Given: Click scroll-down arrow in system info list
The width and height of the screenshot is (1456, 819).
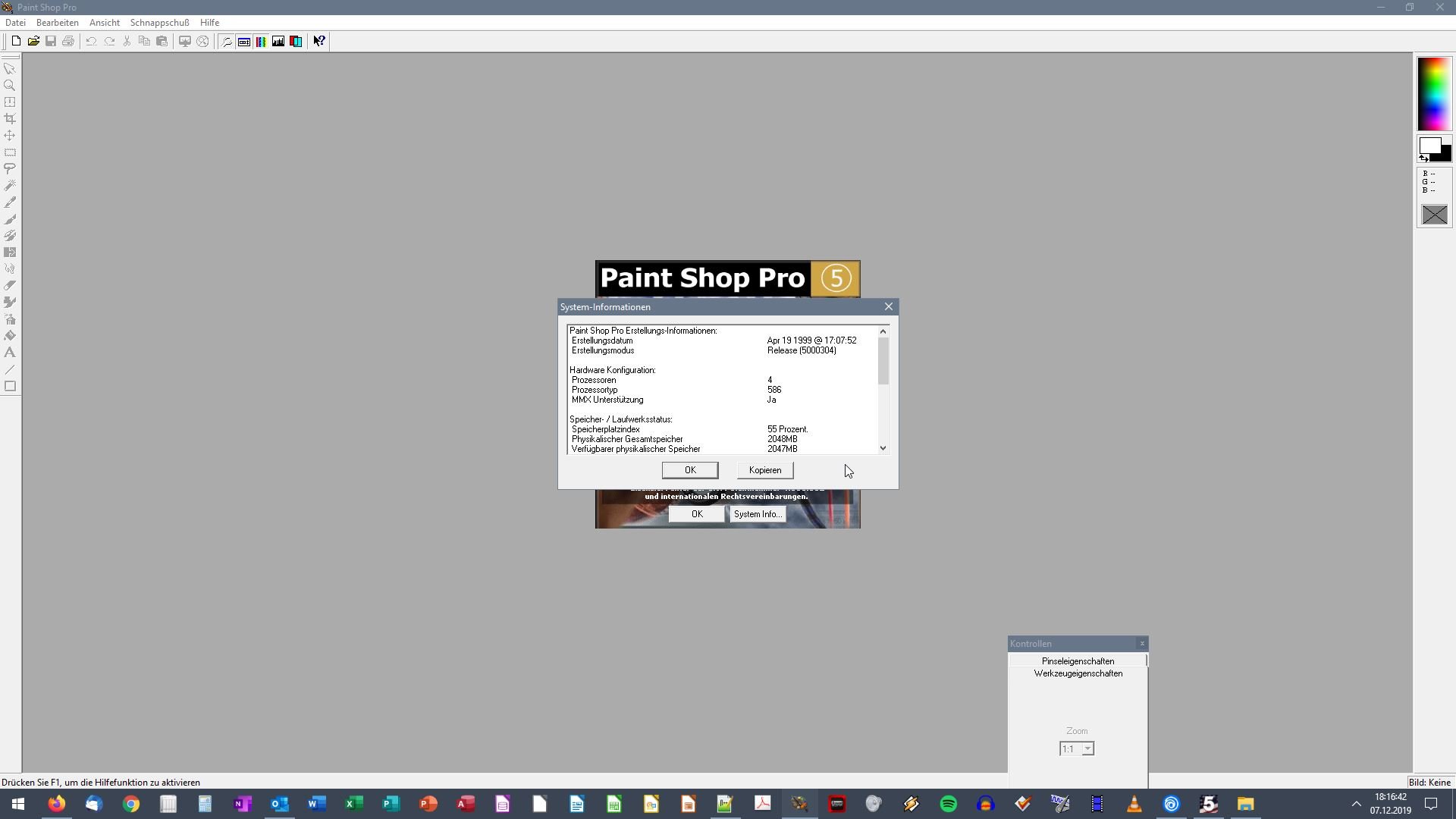Looking at the screenshot, I should click(x=883, y=448).
